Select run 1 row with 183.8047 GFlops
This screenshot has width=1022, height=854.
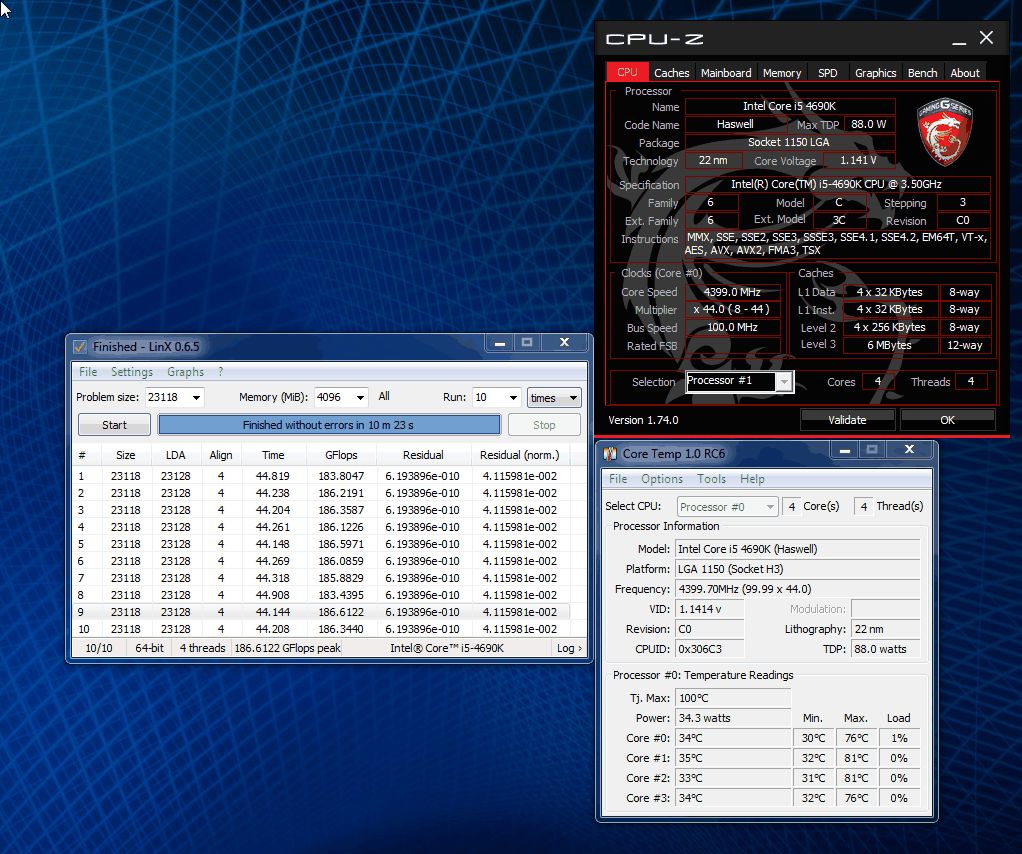(321, 476)
